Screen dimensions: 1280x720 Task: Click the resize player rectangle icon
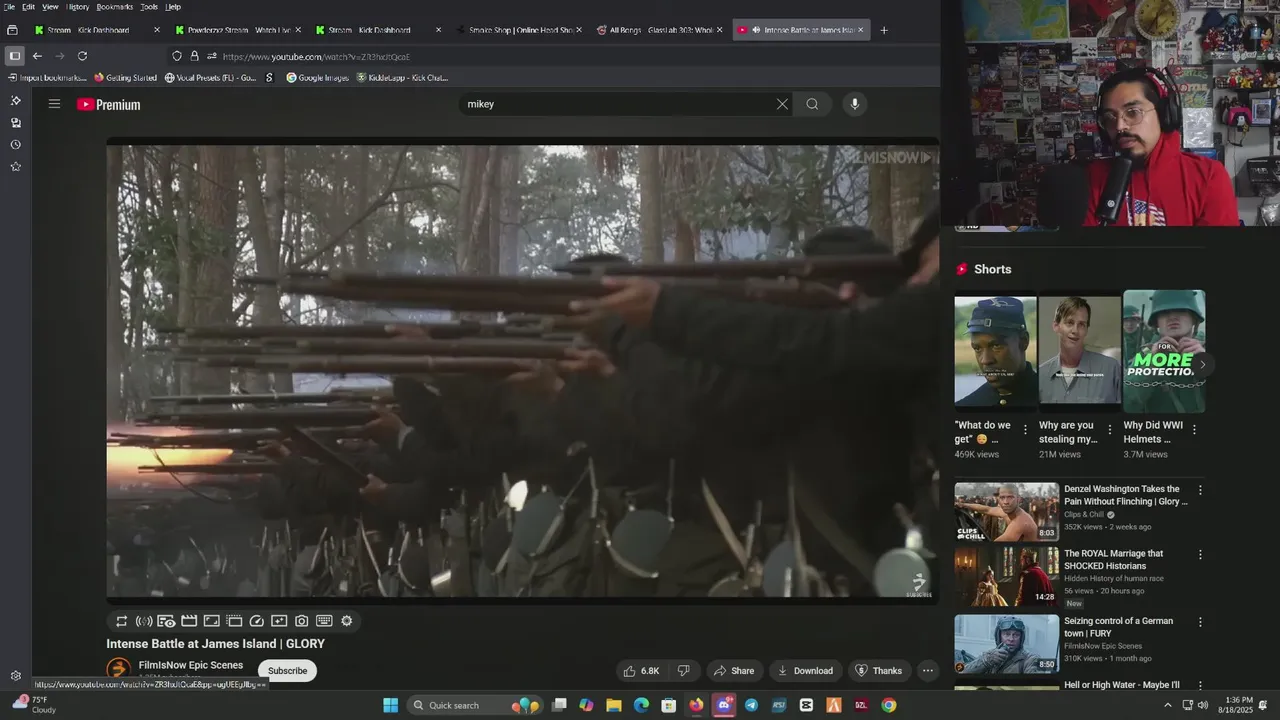tap(211, 621)
